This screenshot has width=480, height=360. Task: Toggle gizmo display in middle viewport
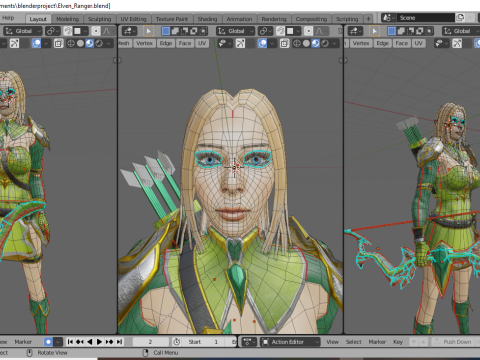240,43
